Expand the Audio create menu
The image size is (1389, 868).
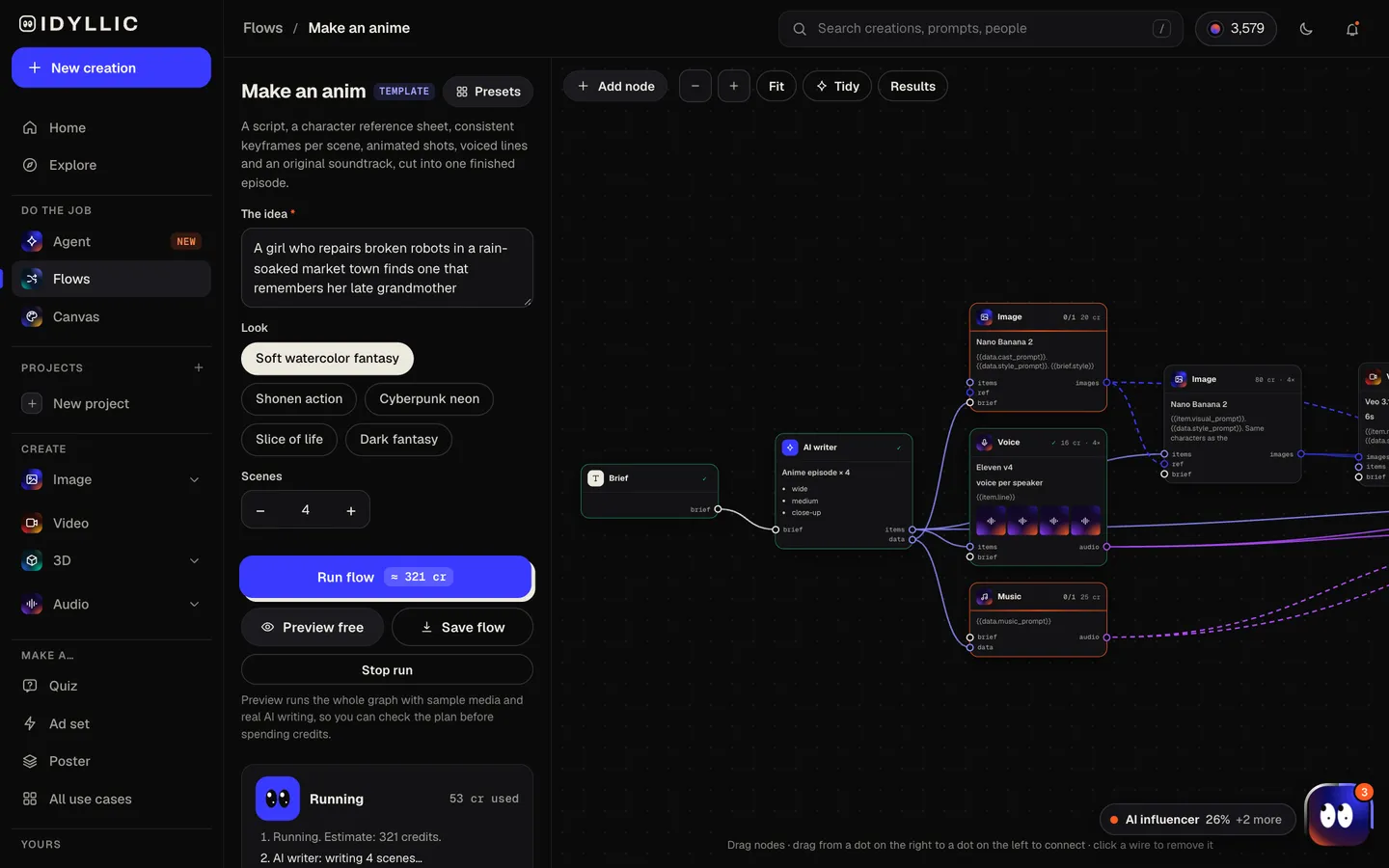194,605
